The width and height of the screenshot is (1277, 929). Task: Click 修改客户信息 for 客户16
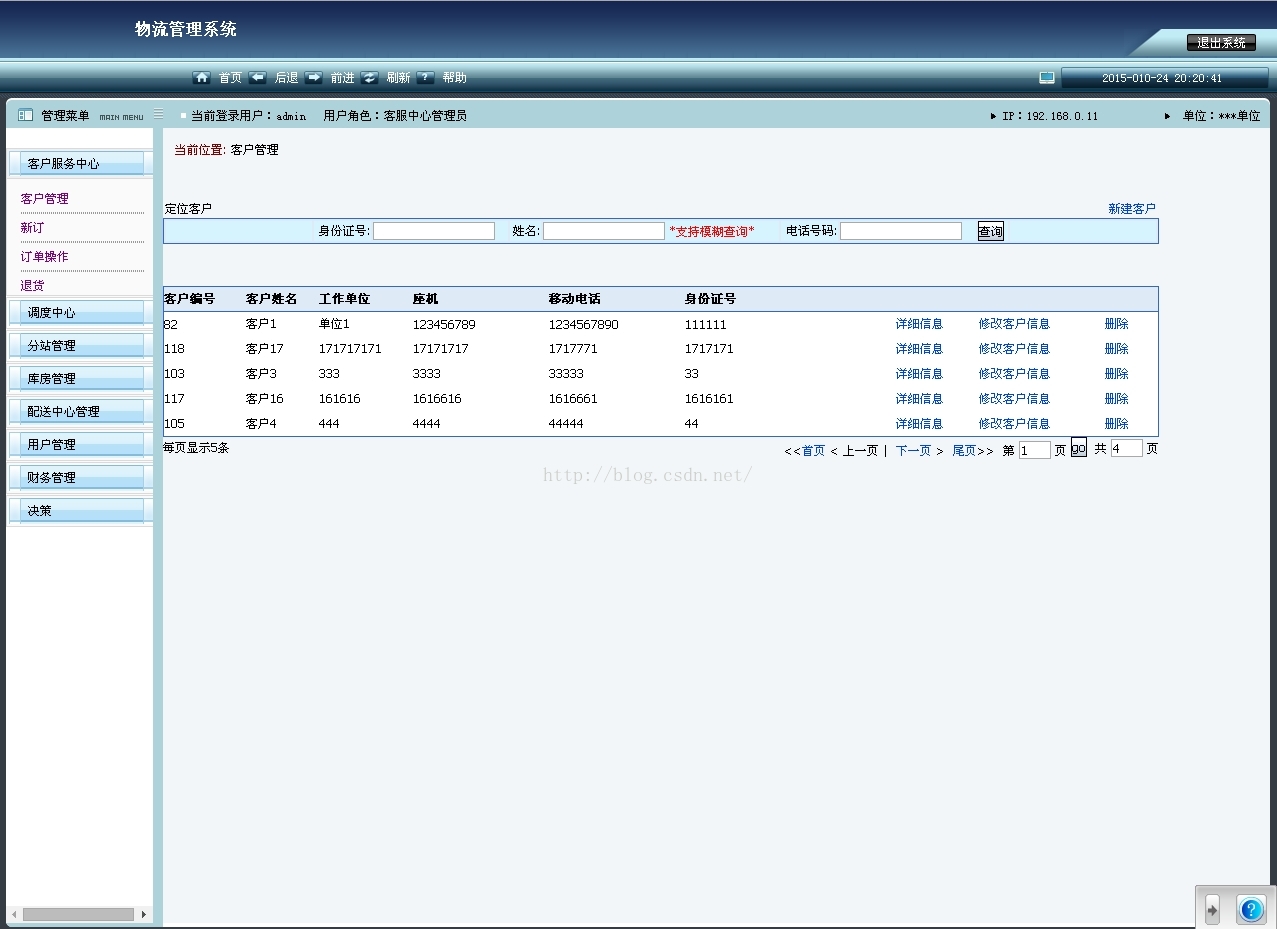(x=1014, y=399)
